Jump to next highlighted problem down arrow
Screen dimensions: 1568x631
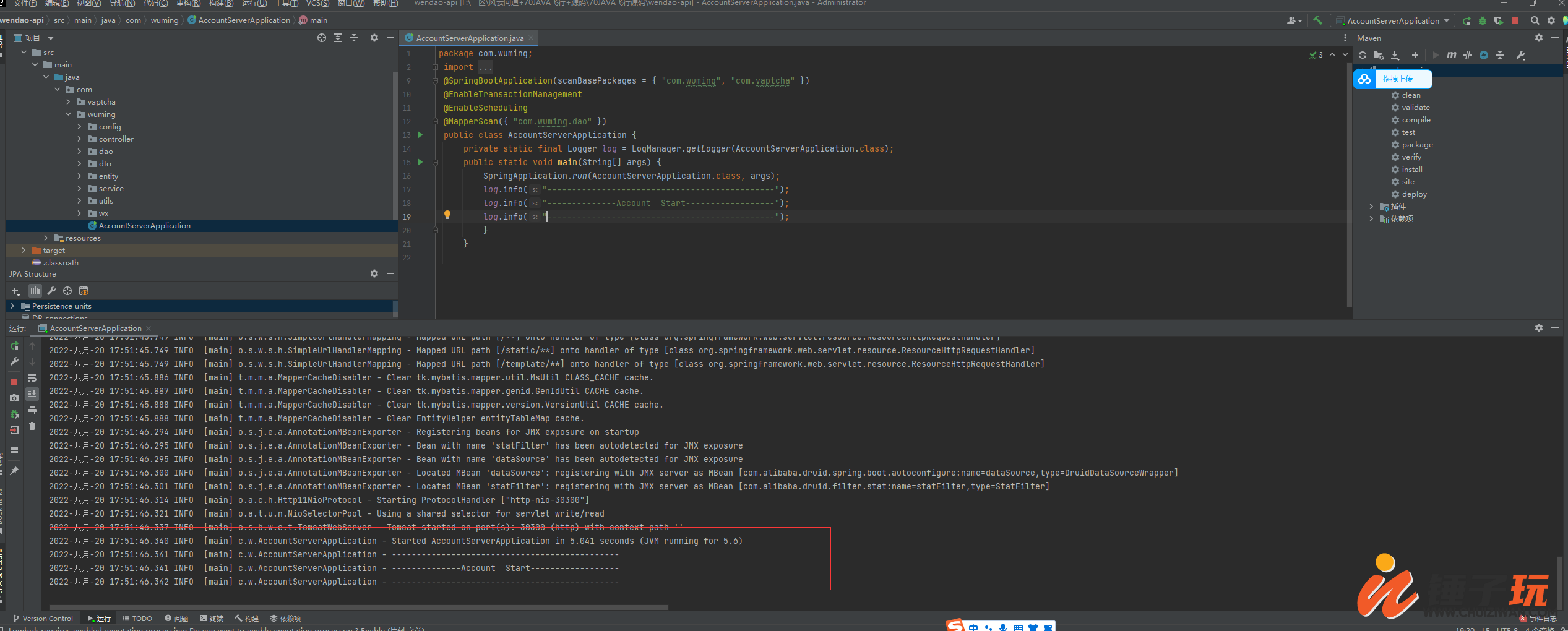[x=1345, y=54]
